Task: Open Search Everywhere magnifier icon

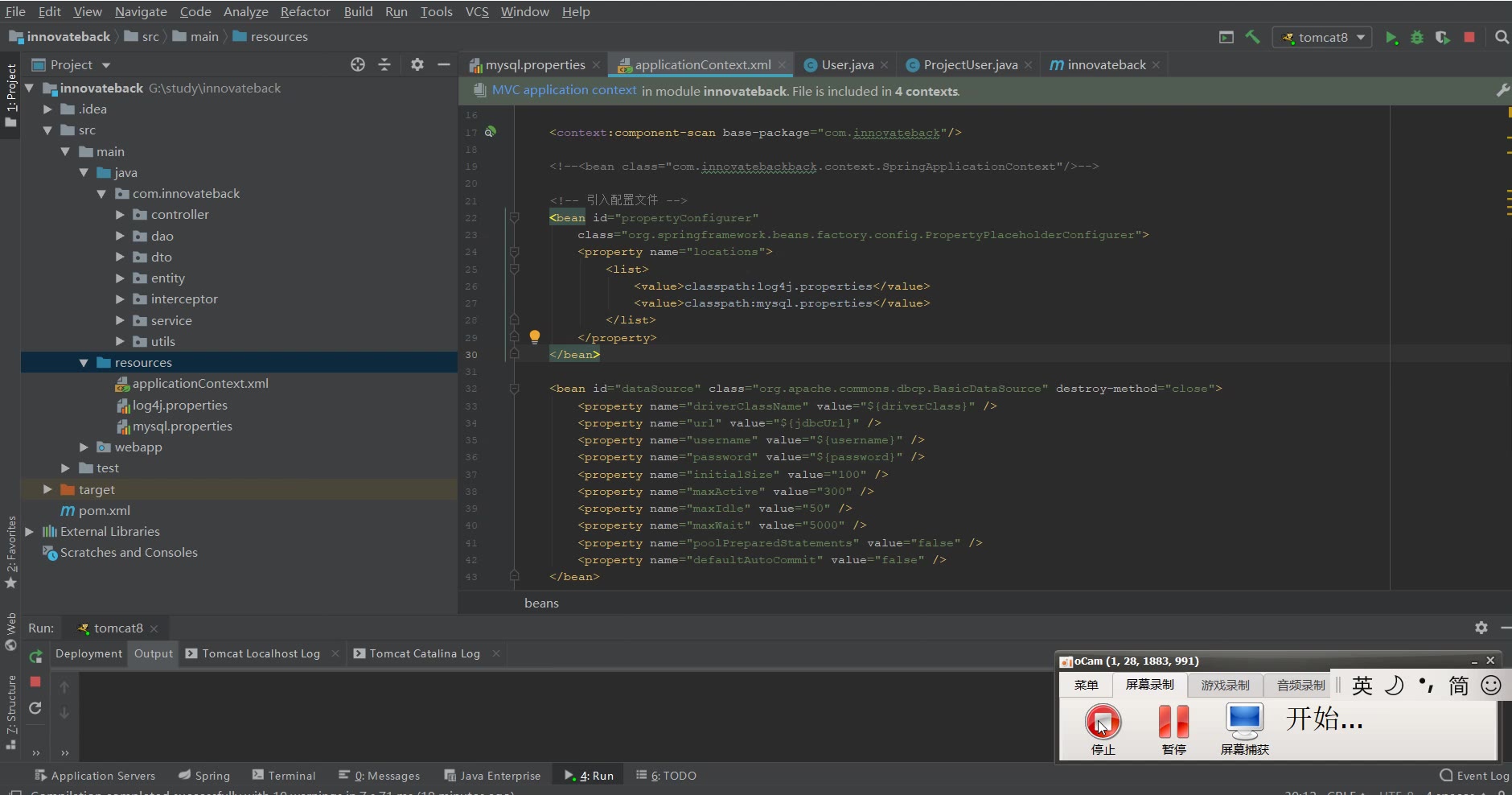Action: click(x=1501, y=37)
